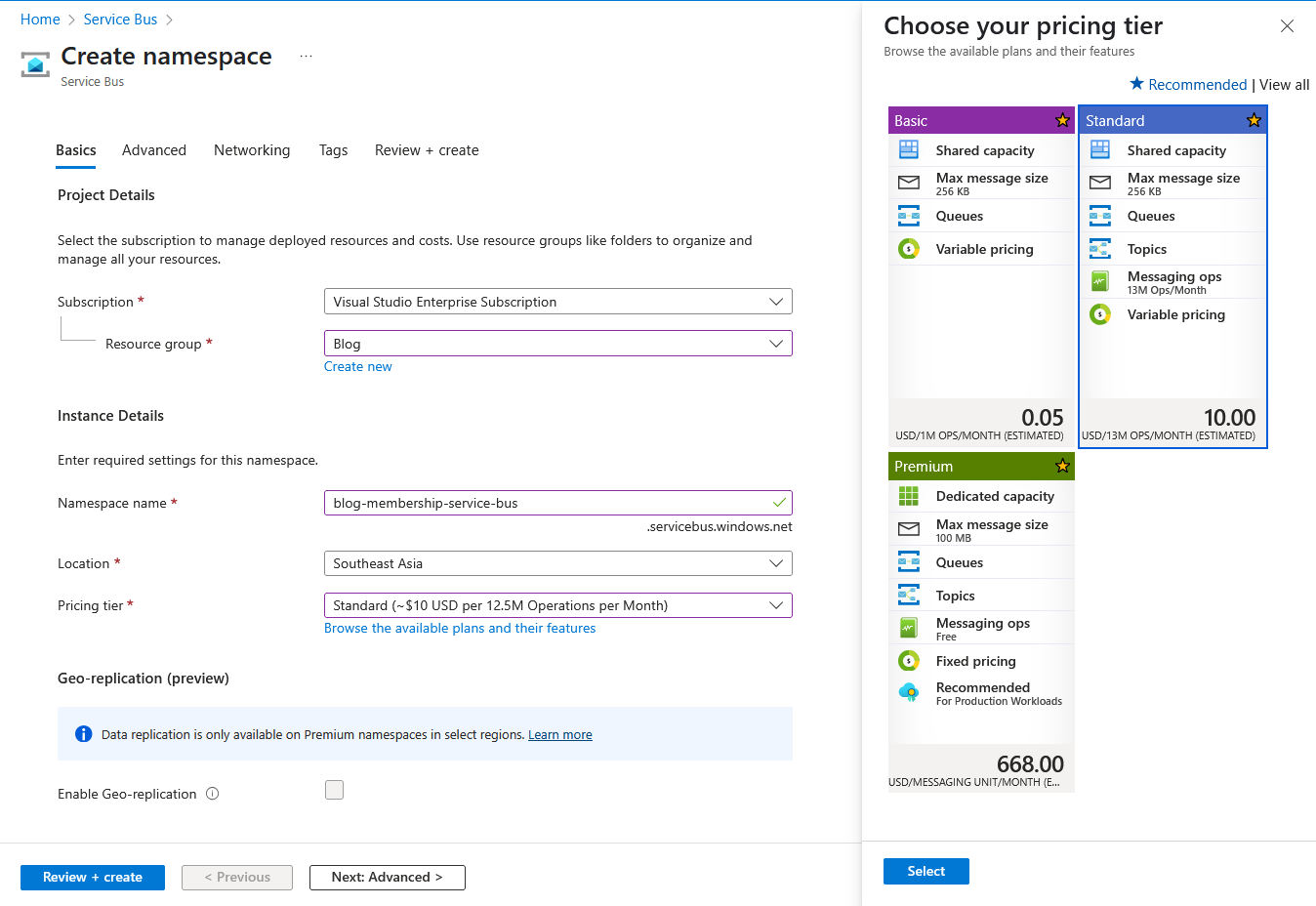Click the envelope Max message size icon in Basic
Image resolution: width=1316 pixels, height=906 pixels.
pyautogui.click(x=909, y=183)
